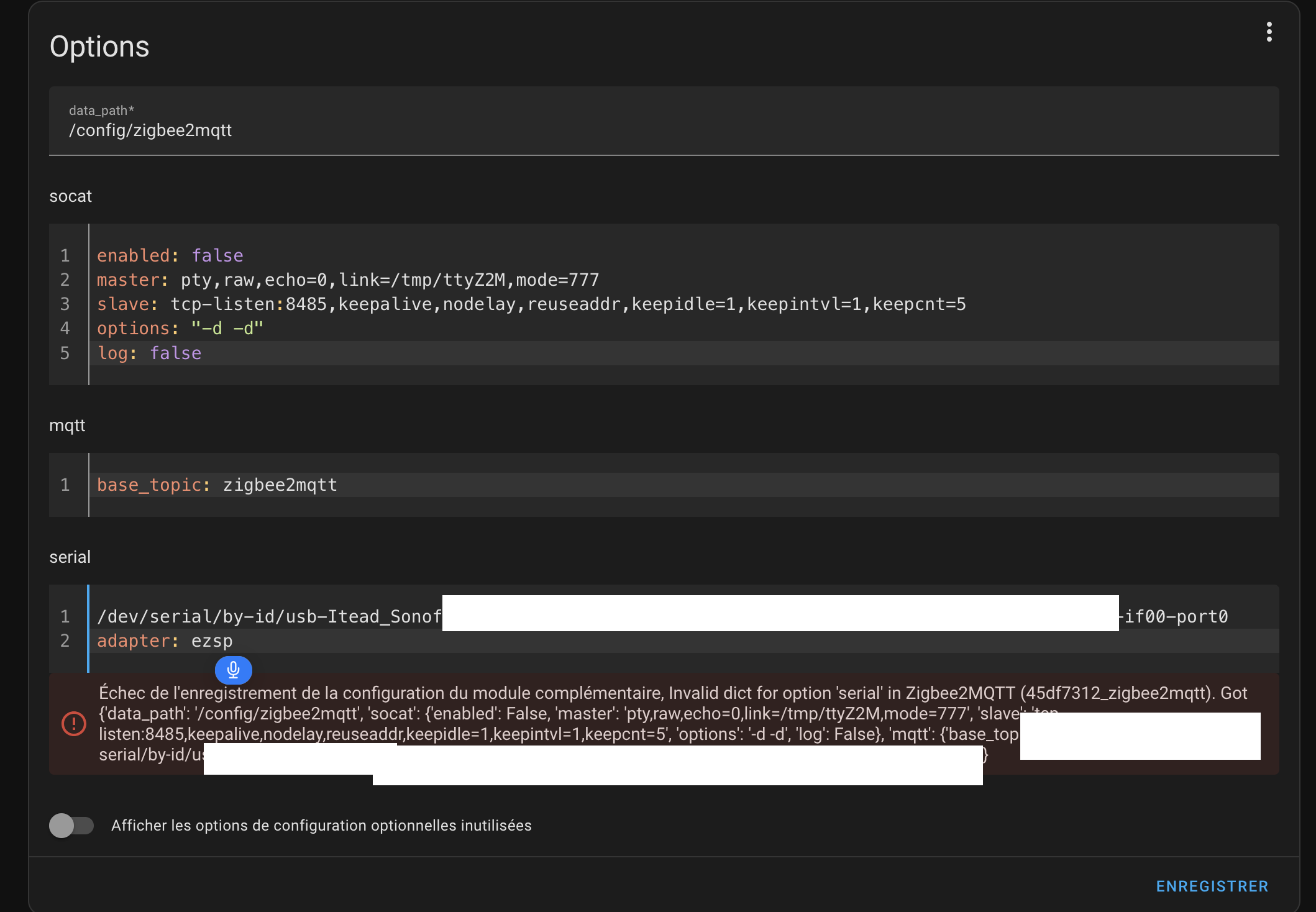Screen dimensions: 1316x912
Task: Click the slave tcp-listen line
Action: (x=531, y=304)
